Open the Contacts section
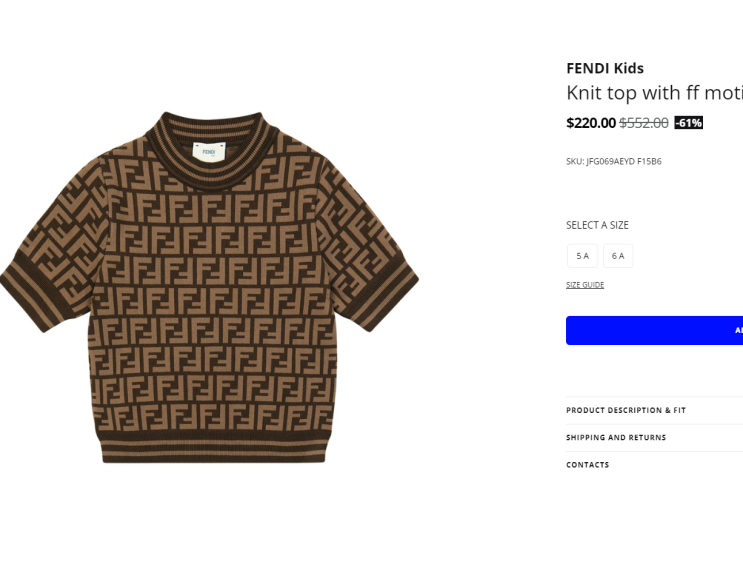The width and height of the screenshot is (743, 570). (654, 465)
